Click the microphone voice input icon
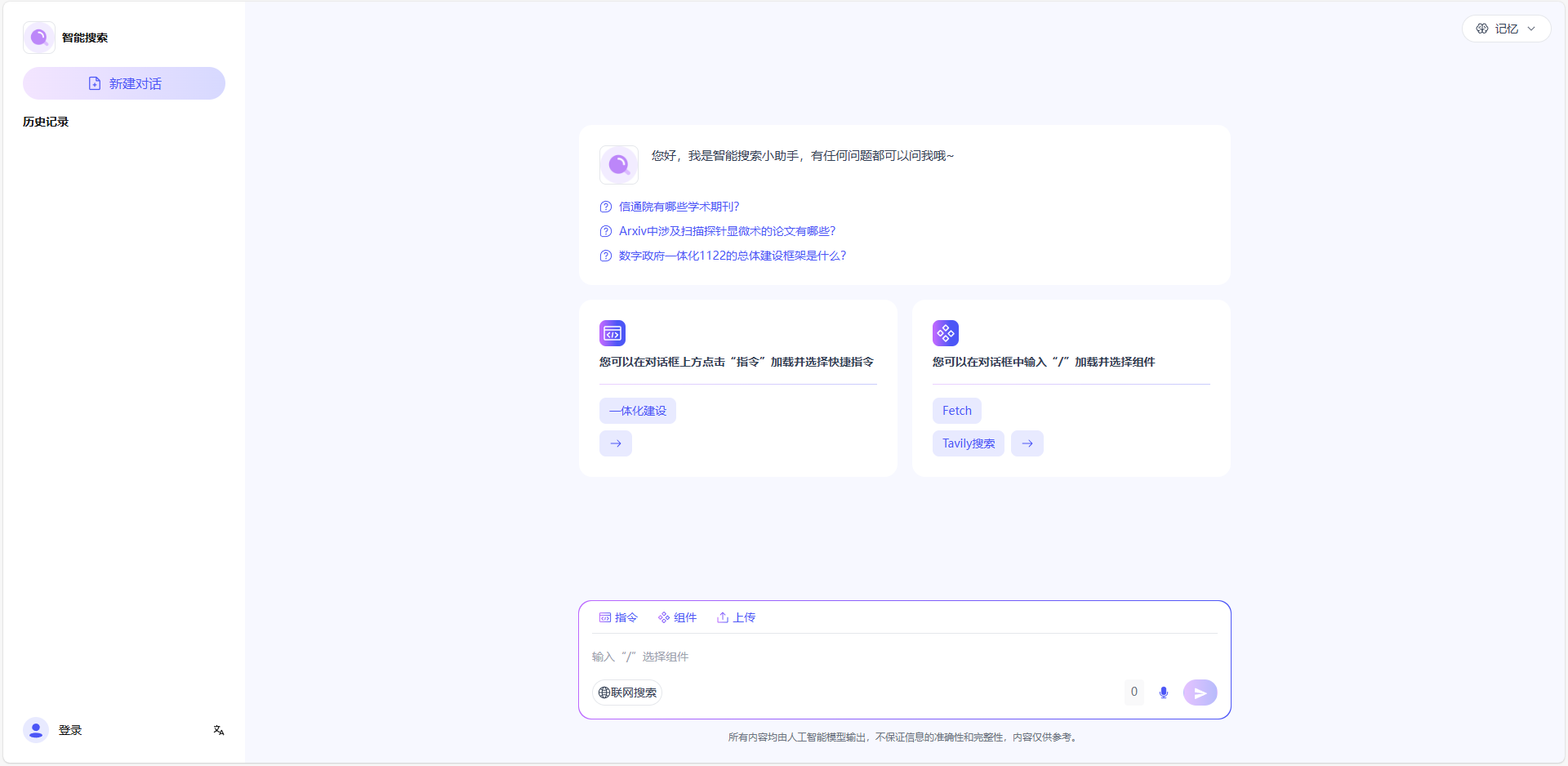This screenshot has height=766, width=1568. (x=1163, y=693)
